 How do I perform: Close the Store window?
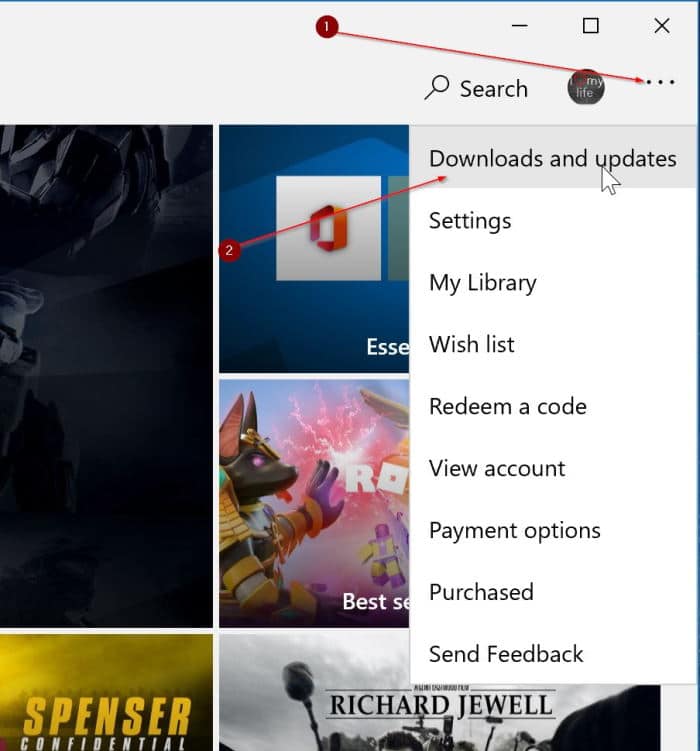(662, 25)
